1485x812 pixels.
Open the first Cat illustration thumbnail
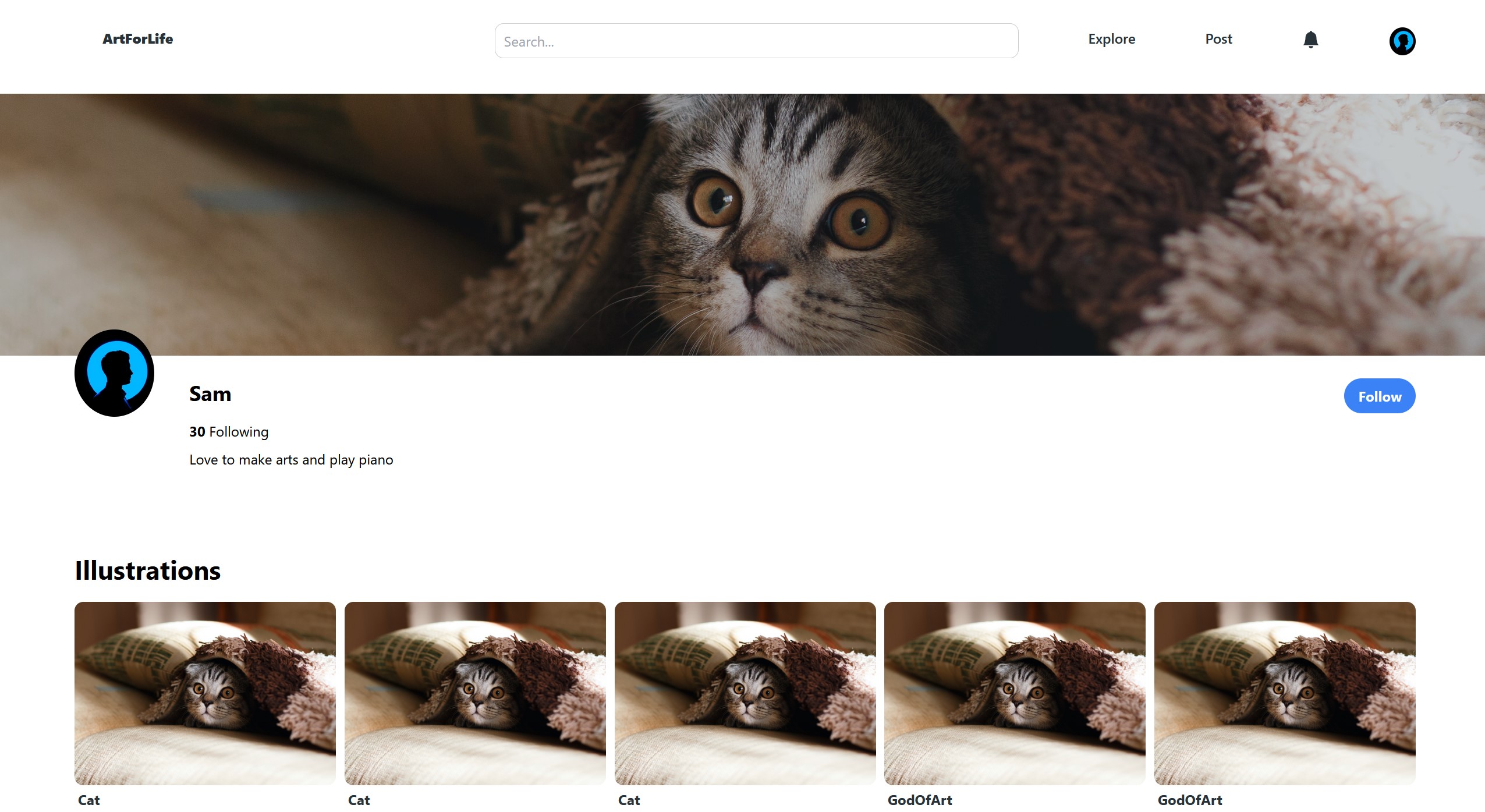click(205, 693)
